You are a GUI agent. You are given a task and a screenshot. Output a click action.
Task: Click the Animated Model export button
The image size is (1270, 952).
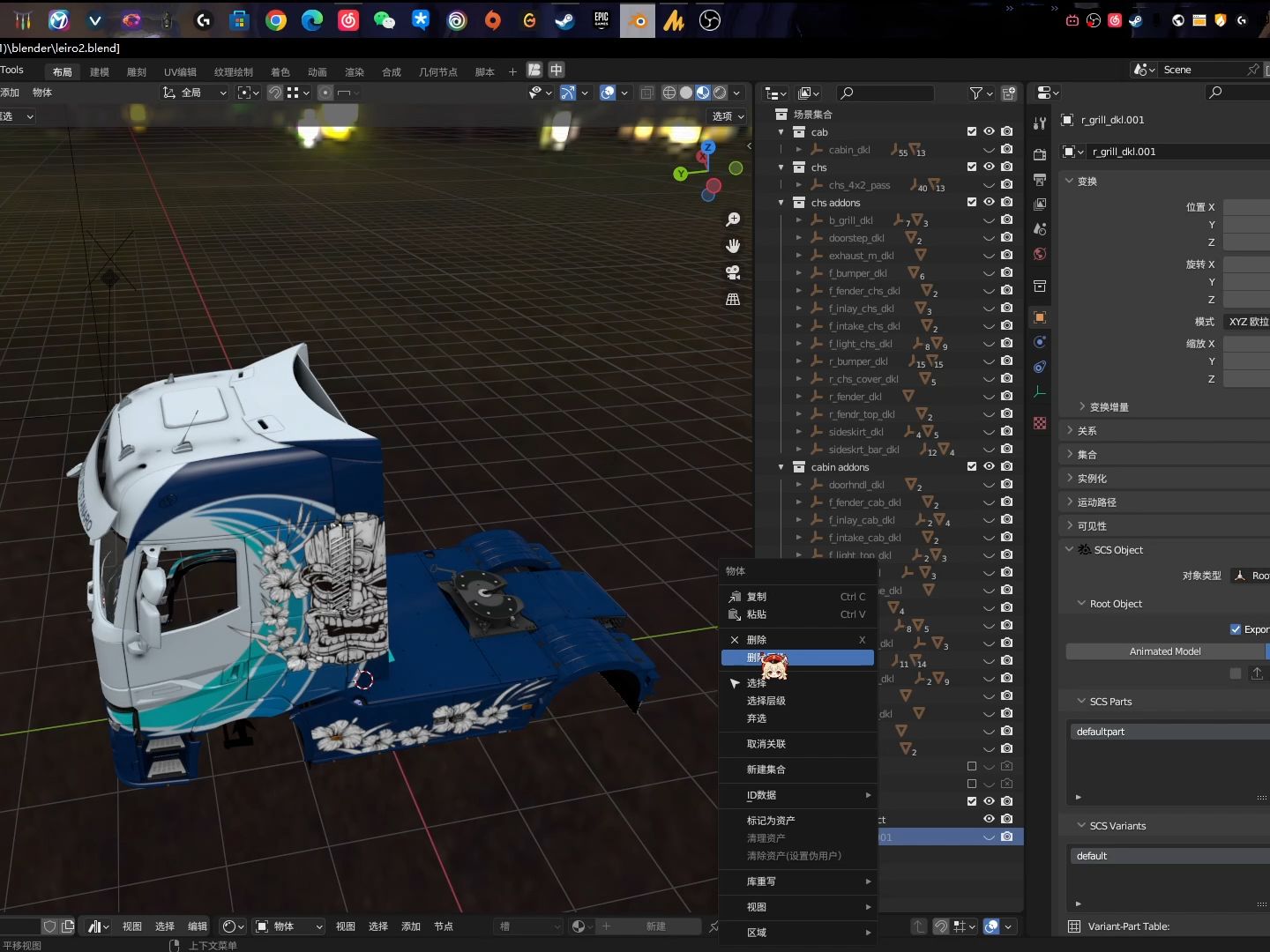(x=1164, y=651)
